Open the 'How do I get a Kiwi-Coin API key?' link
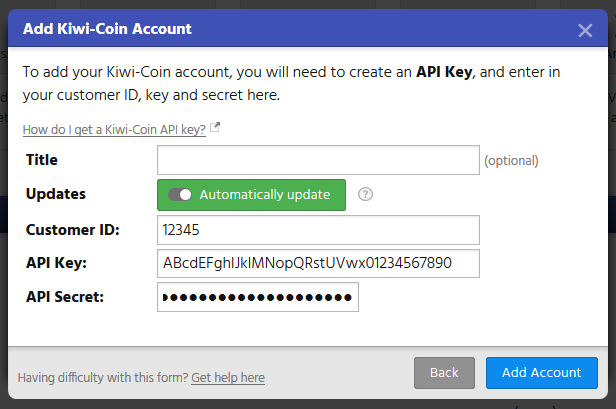Screen dimensions: 616x409 tap(113, 129)
